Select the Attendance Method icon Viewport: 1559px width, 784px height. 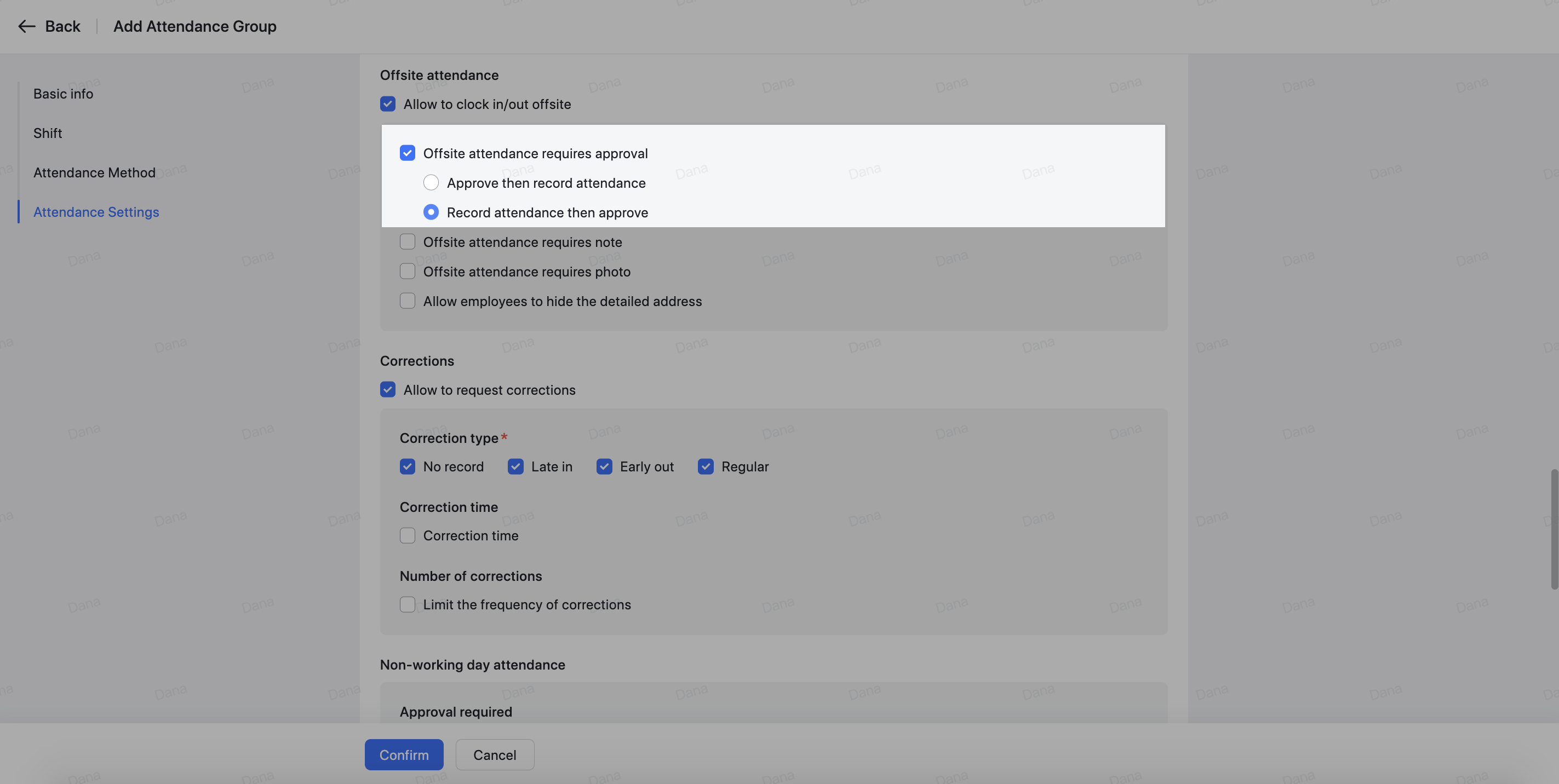(94, 172)
